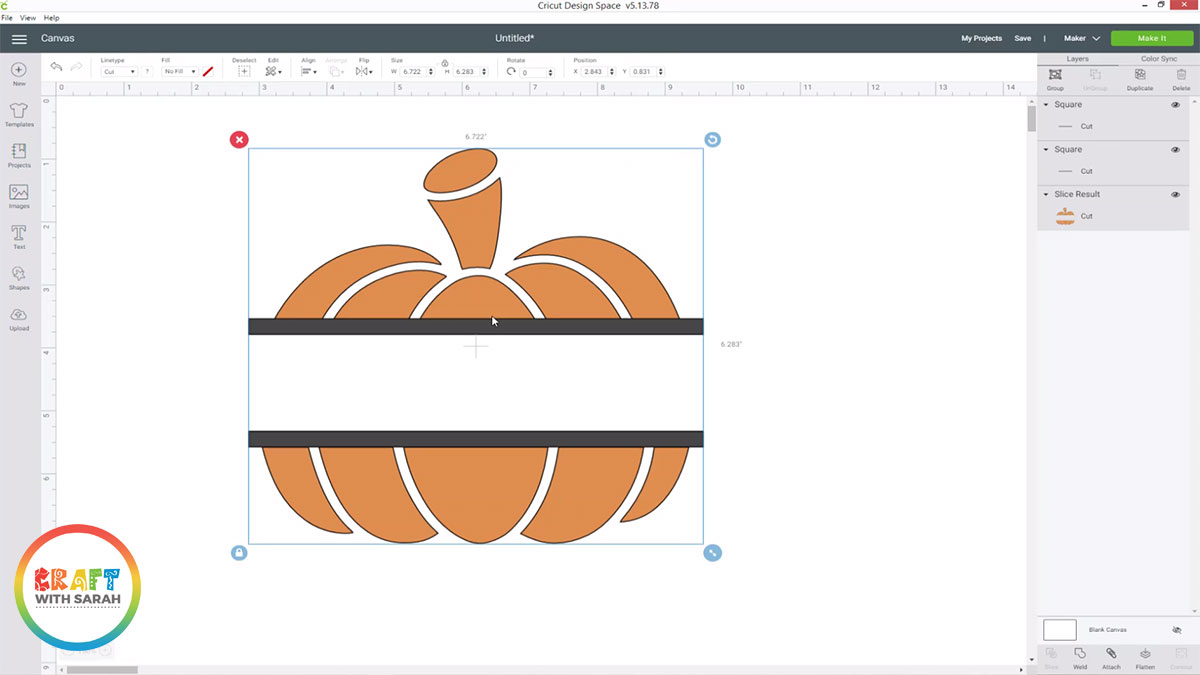Click the Duplicate icon in Layers panel
Screen dimensions: 1200x675
(1139, 76)
